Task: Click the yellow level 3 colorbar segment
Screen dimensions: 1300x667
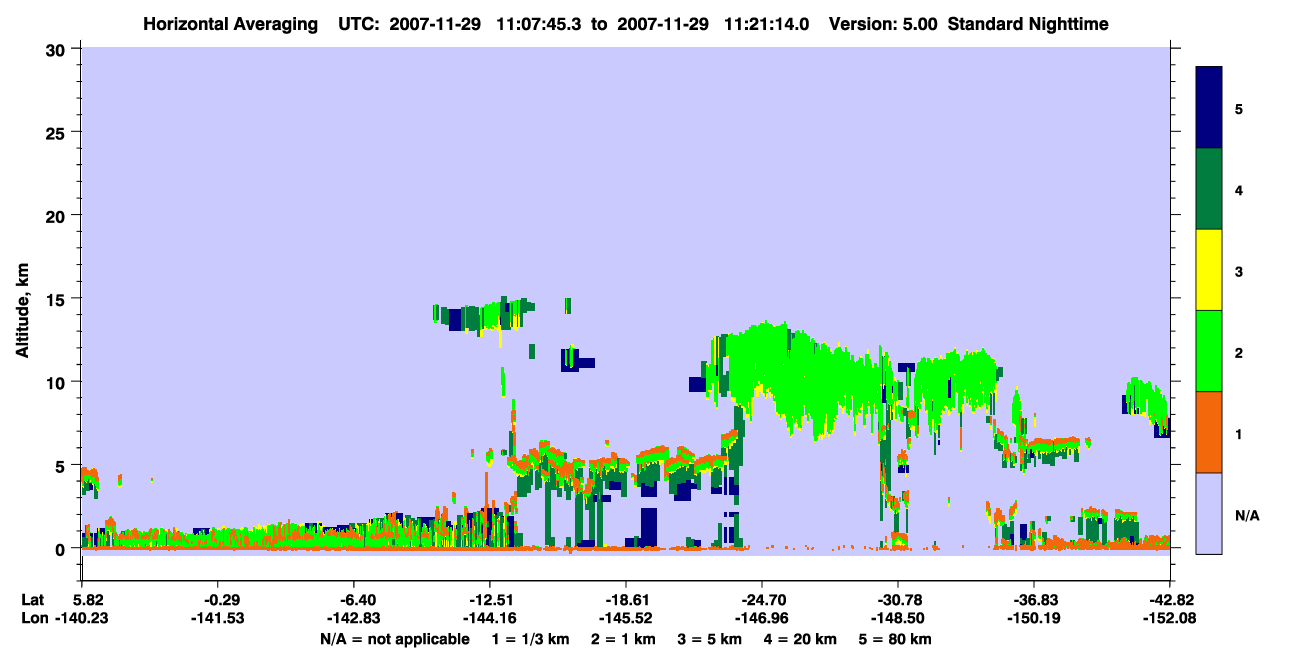Action: pyautogui.click(x=1209, y=270)
